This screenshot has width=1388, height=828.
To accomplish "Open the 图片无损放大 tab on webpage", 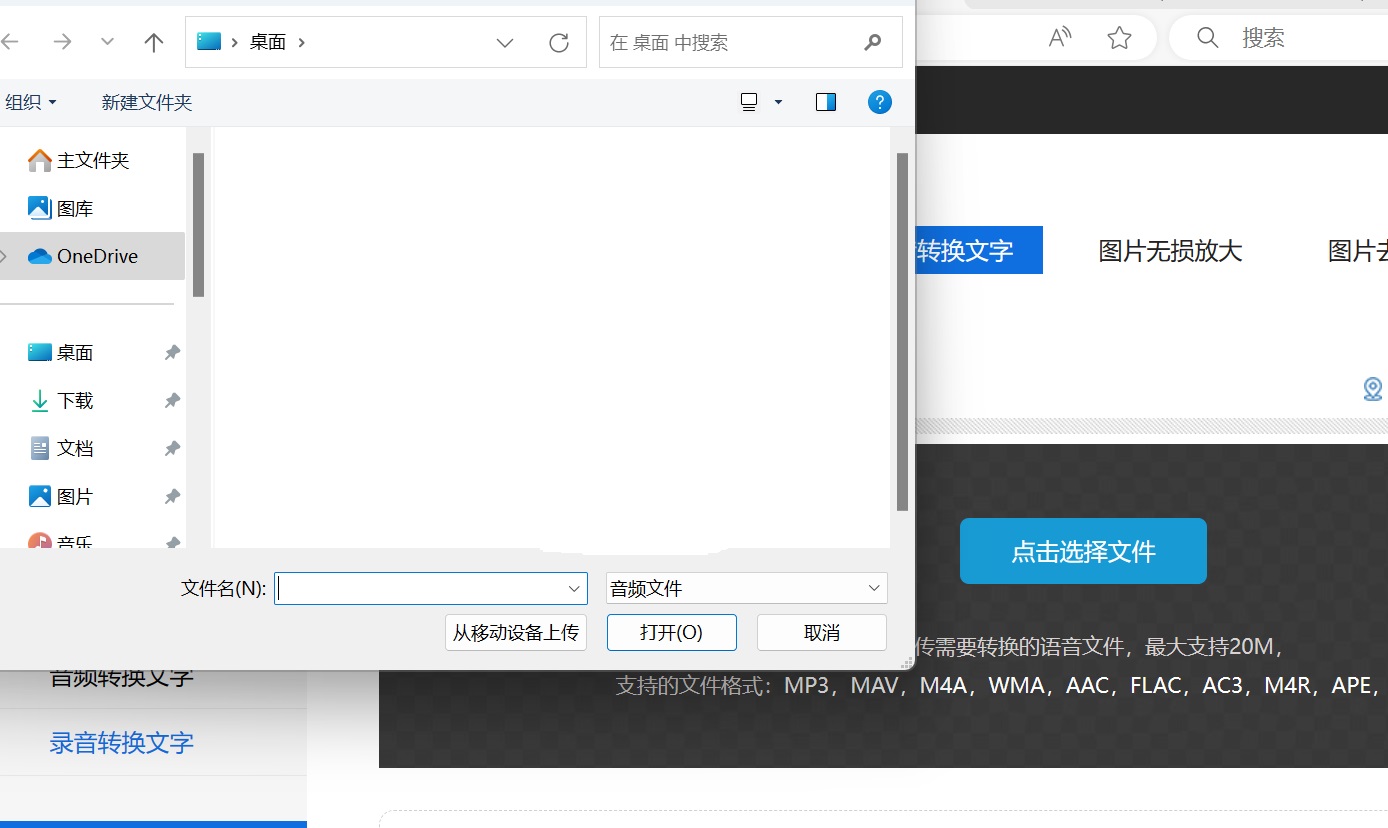I will tap(1170, 250).
